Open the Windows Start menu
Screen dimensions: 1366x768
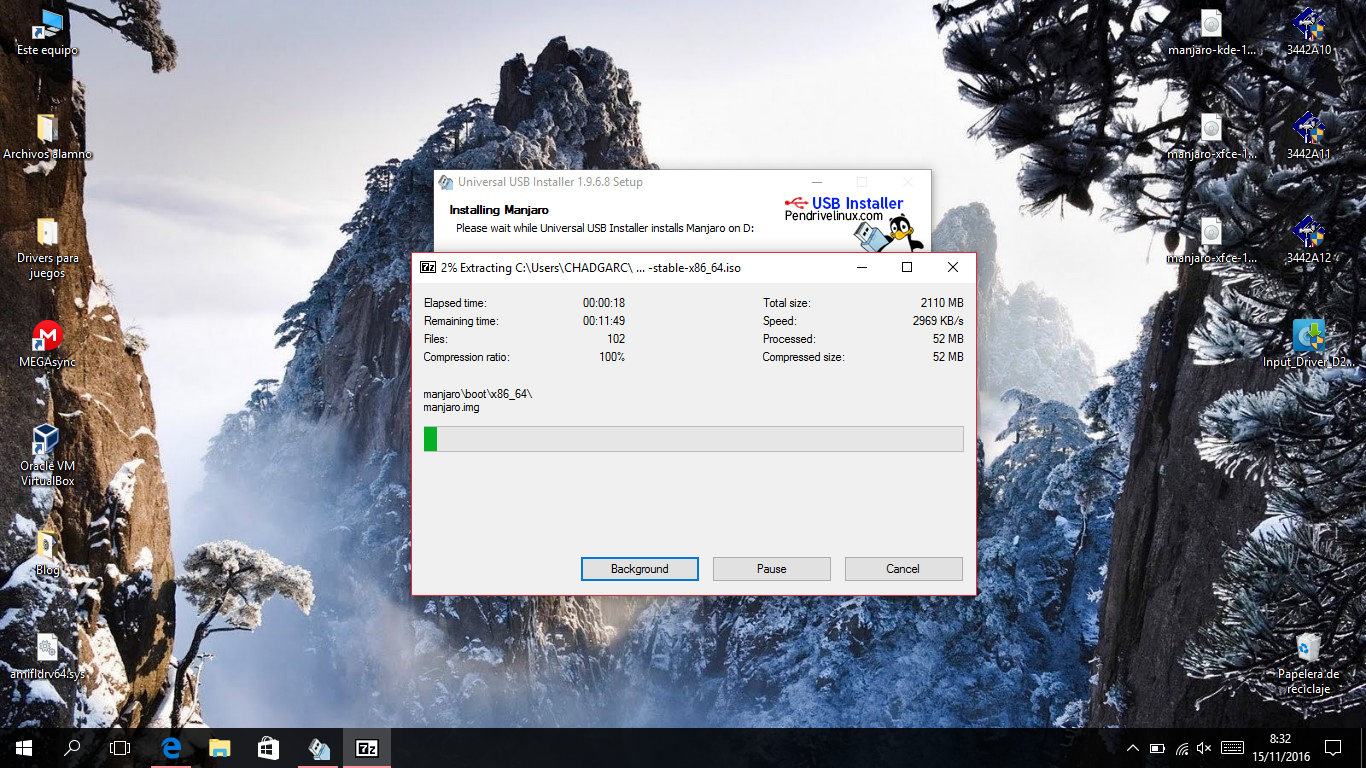coord(24,748)
